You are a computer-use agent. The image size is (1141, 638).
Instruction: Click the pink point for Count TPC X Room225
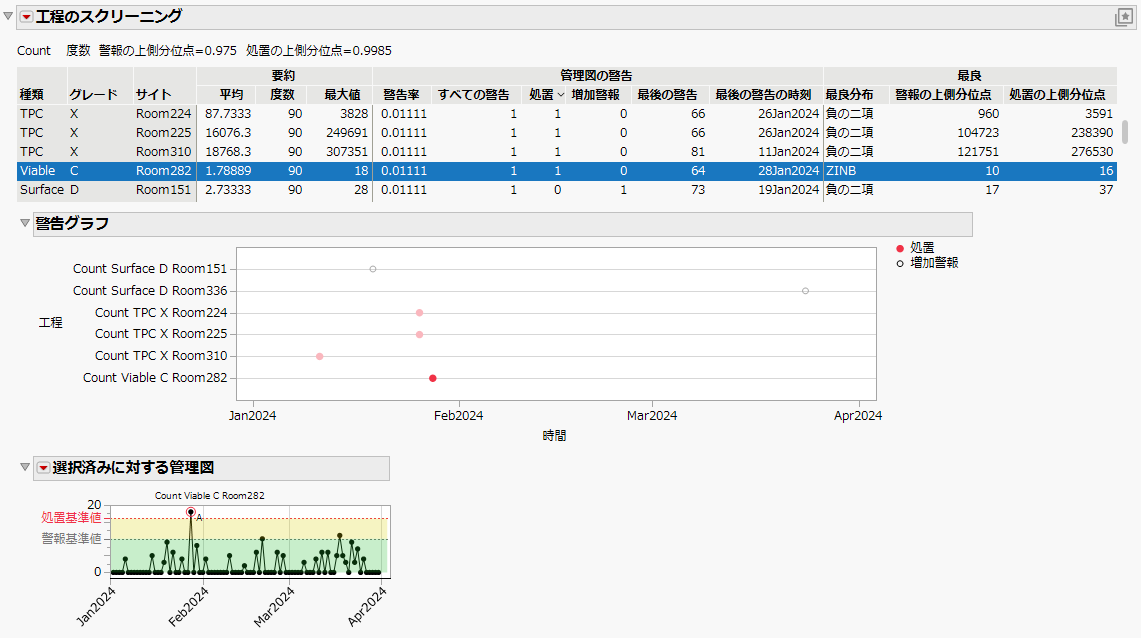[419, 335]
